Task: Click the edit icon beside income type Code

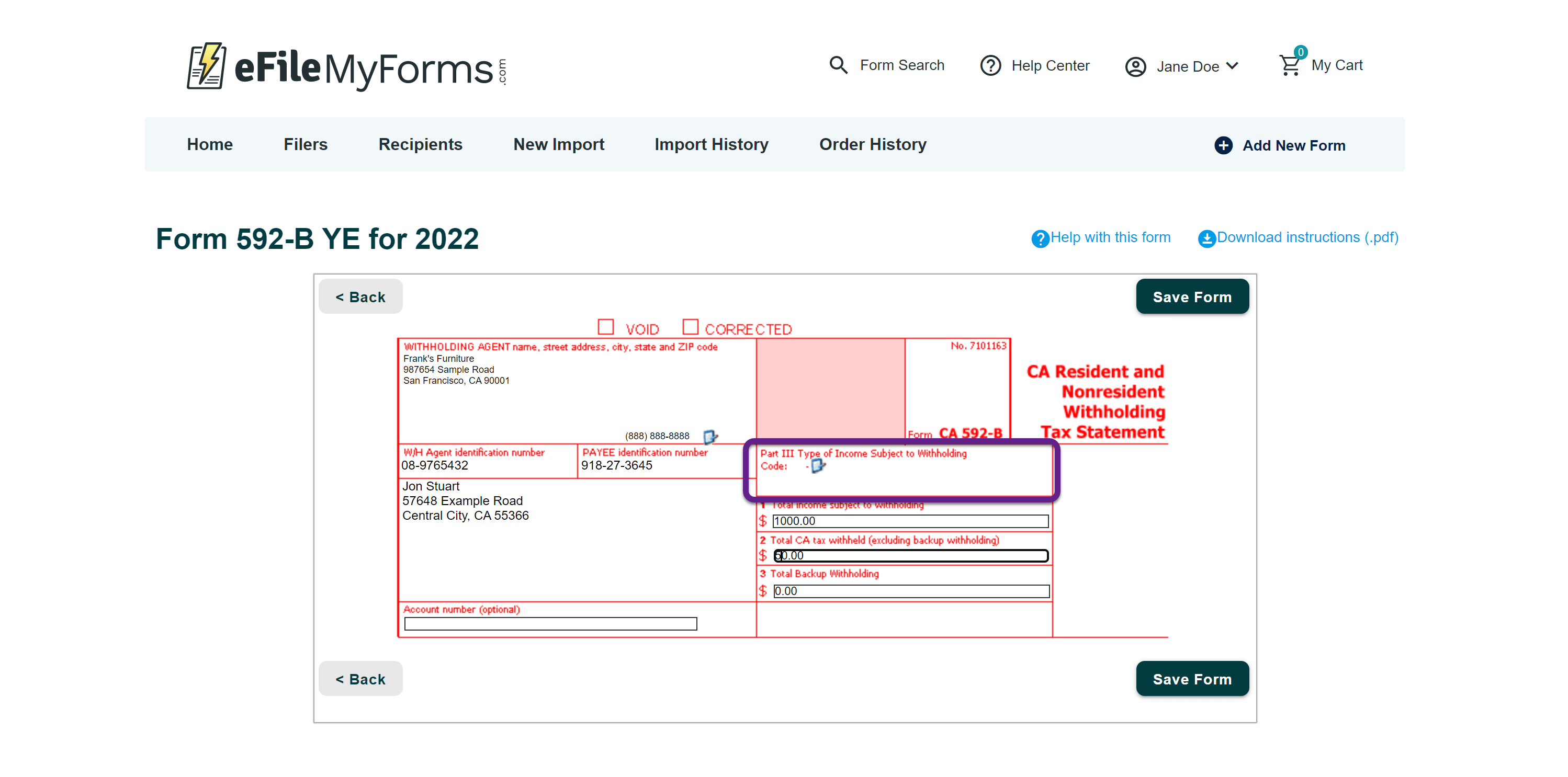Action: [817, 466]
